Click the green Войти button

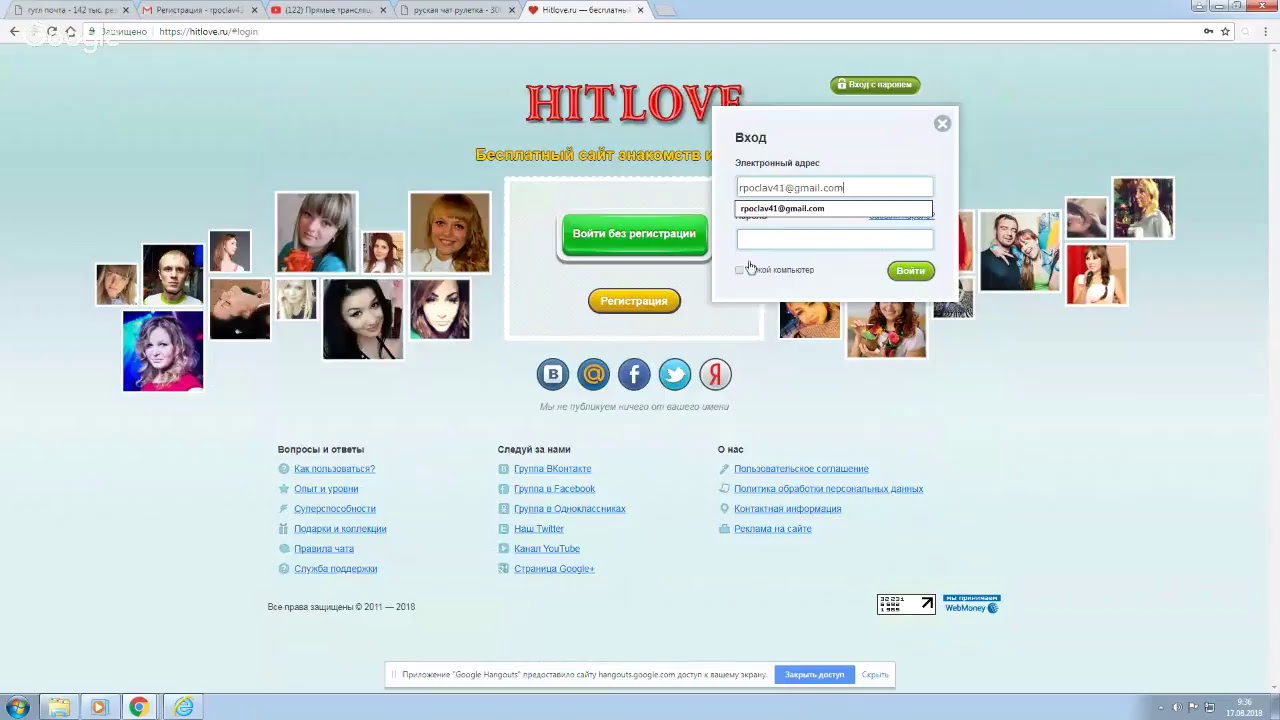(910, 271)
